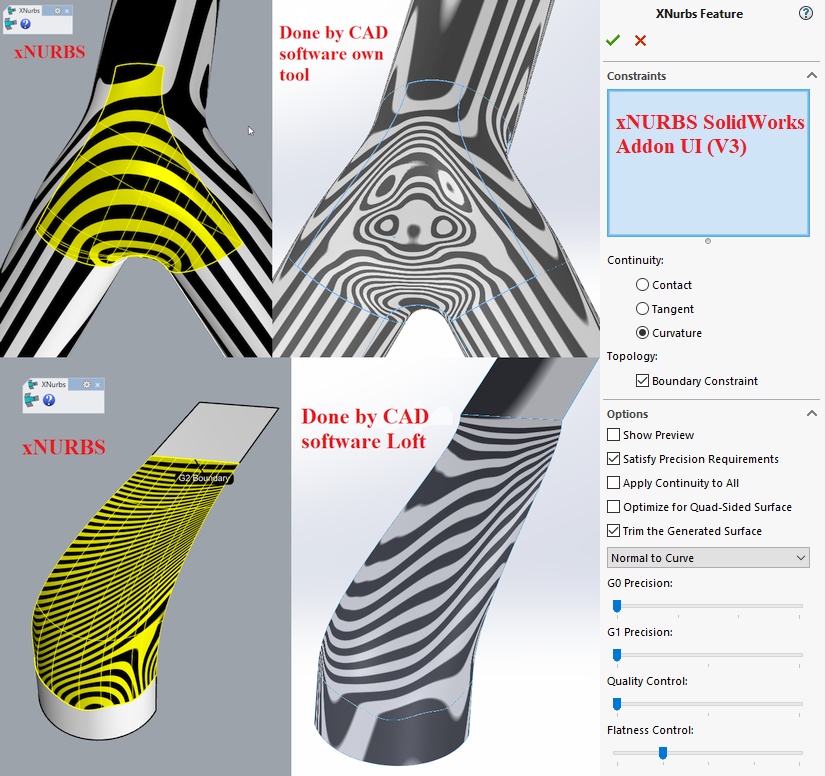Close the top XNurbs floating toolbar
This screenshot has width=825, height=776.
67,11
